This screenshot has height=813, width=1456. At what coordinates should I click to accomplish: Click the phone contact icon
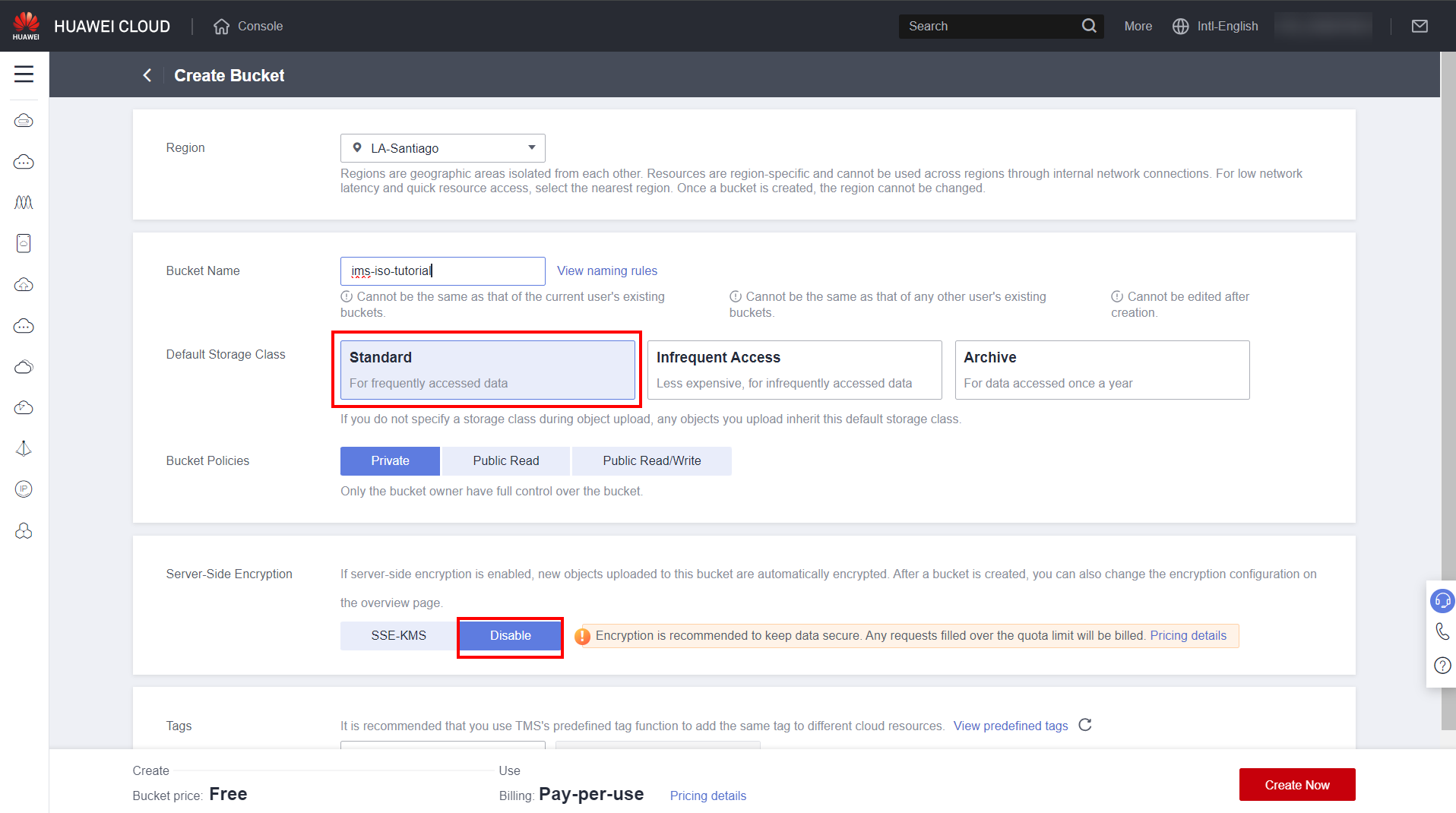tap(1442, 631)
